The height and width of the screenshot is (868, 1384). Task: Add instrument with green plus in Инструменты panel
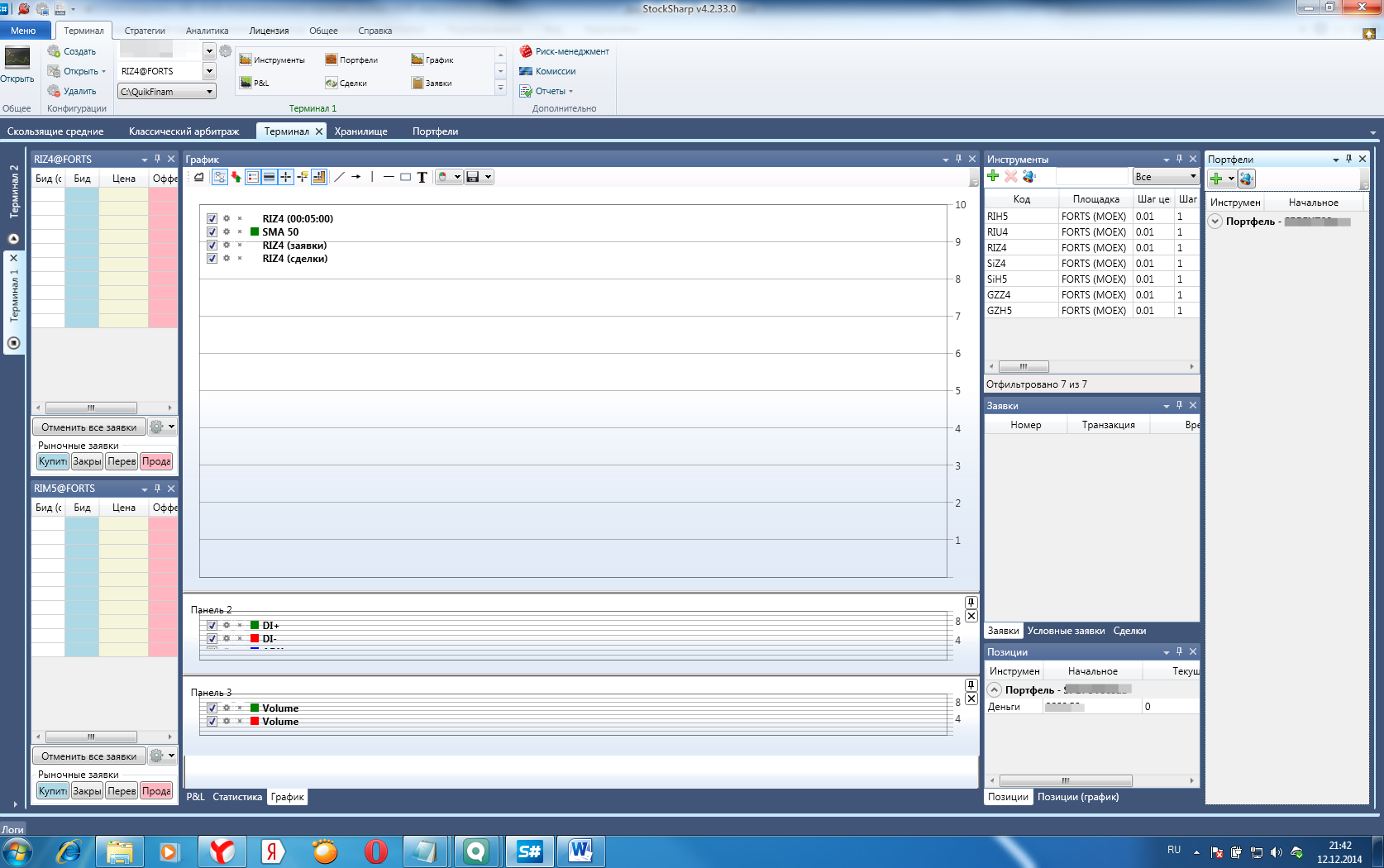coord(993,176)
